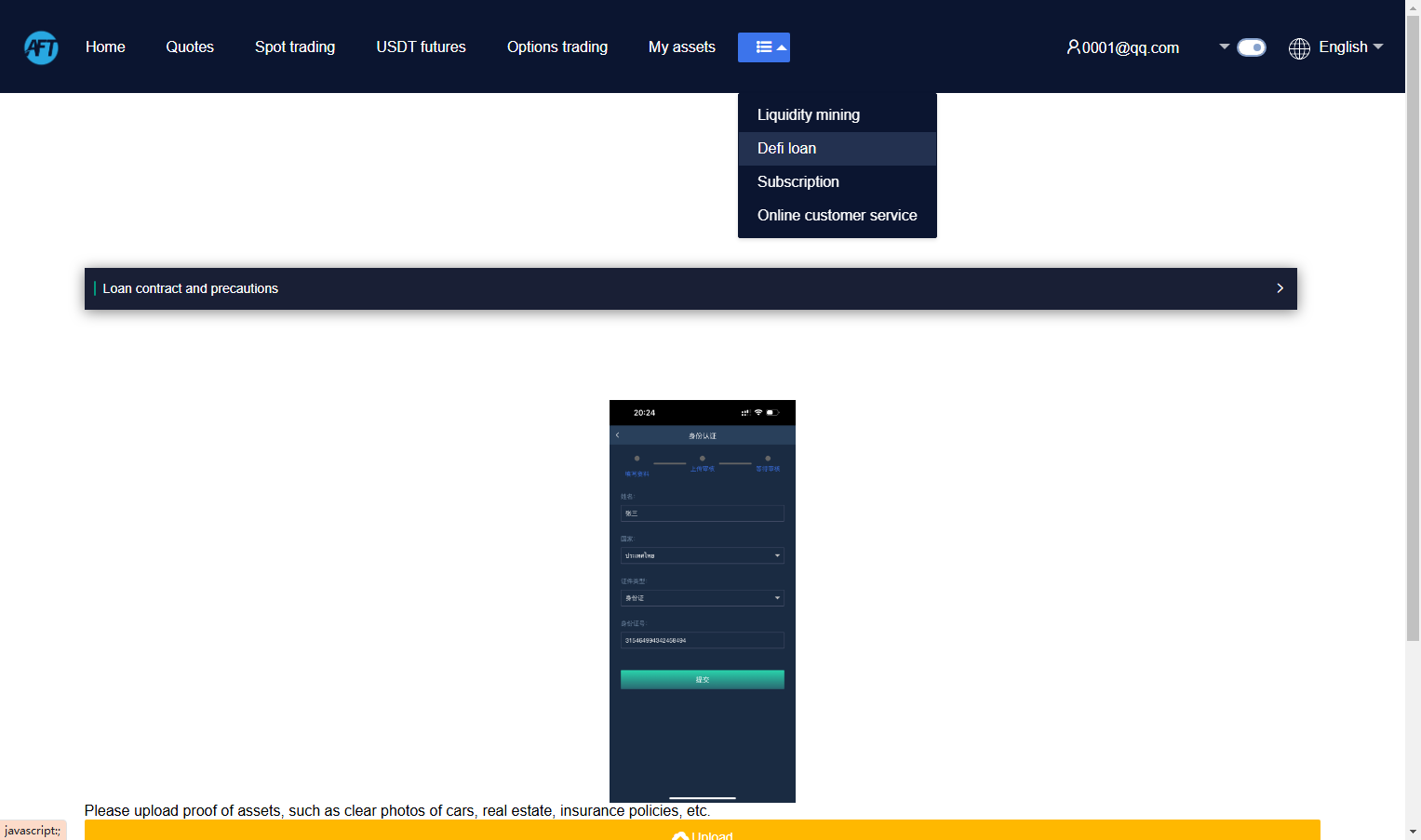This screenshot has height=840, width=1421.
Task: Toggle the dark mode switch
Action: (1252, 47)
